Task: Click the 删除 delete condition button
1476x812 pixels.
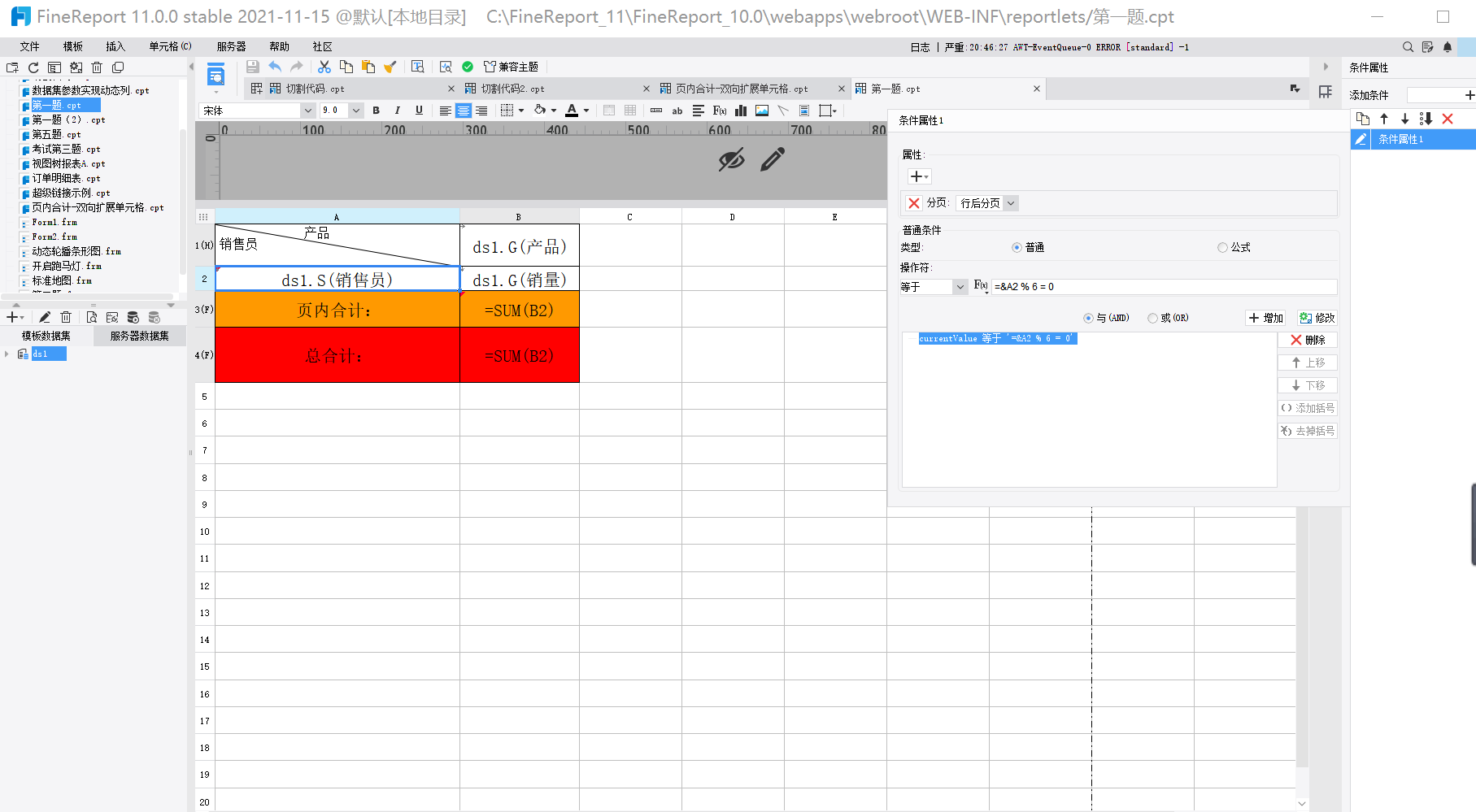Action: (x=1308, y=340)
